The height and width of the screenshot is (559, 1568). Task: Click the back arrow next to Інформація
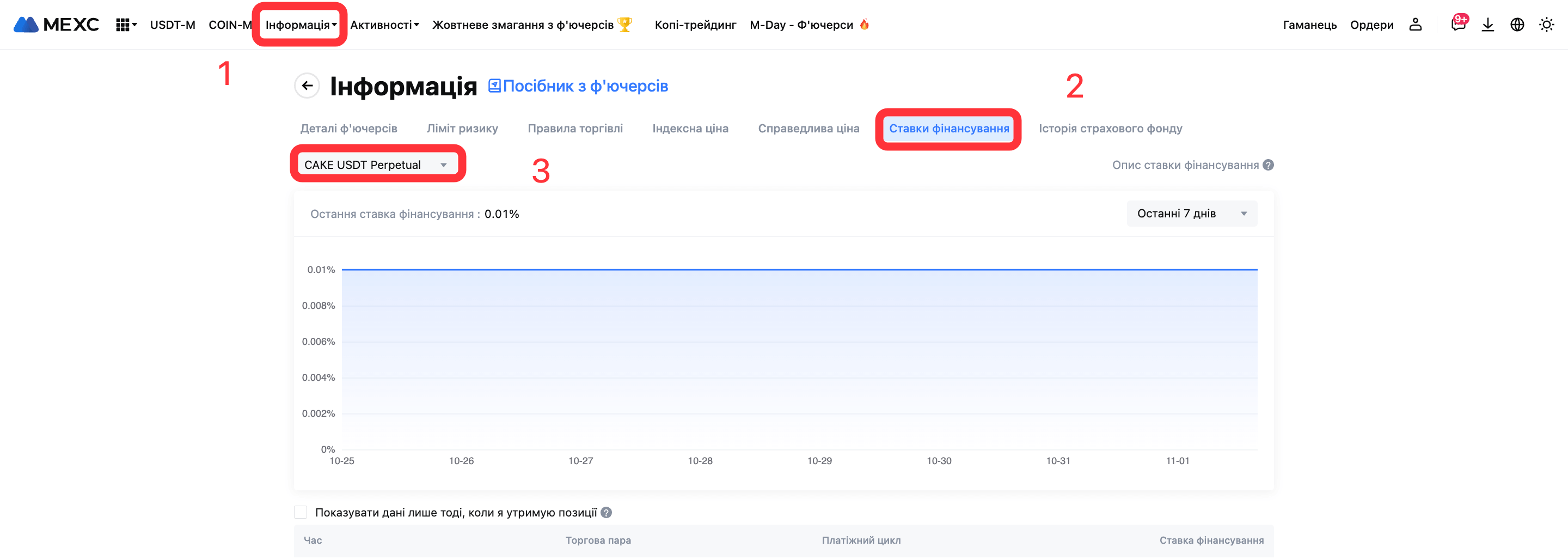pos(308,86)
